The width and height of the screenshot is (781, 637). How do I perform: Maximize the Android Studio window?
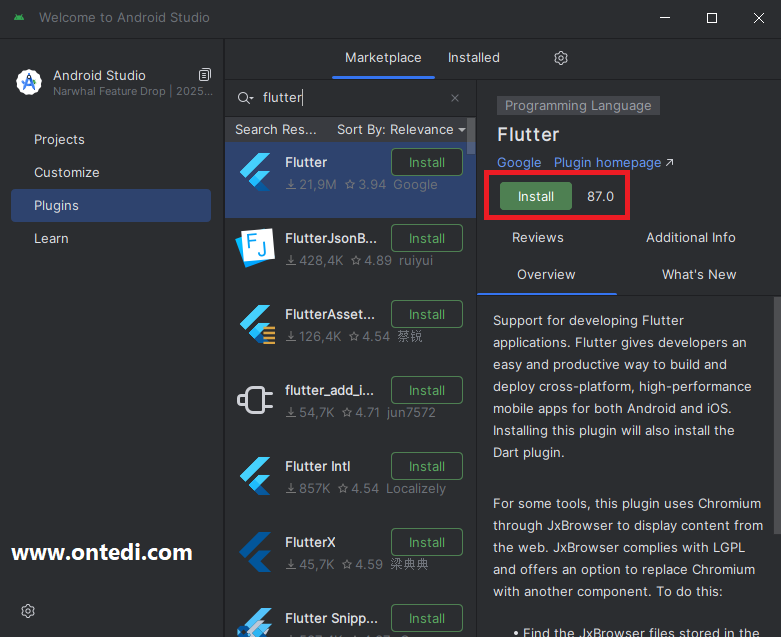712,18
